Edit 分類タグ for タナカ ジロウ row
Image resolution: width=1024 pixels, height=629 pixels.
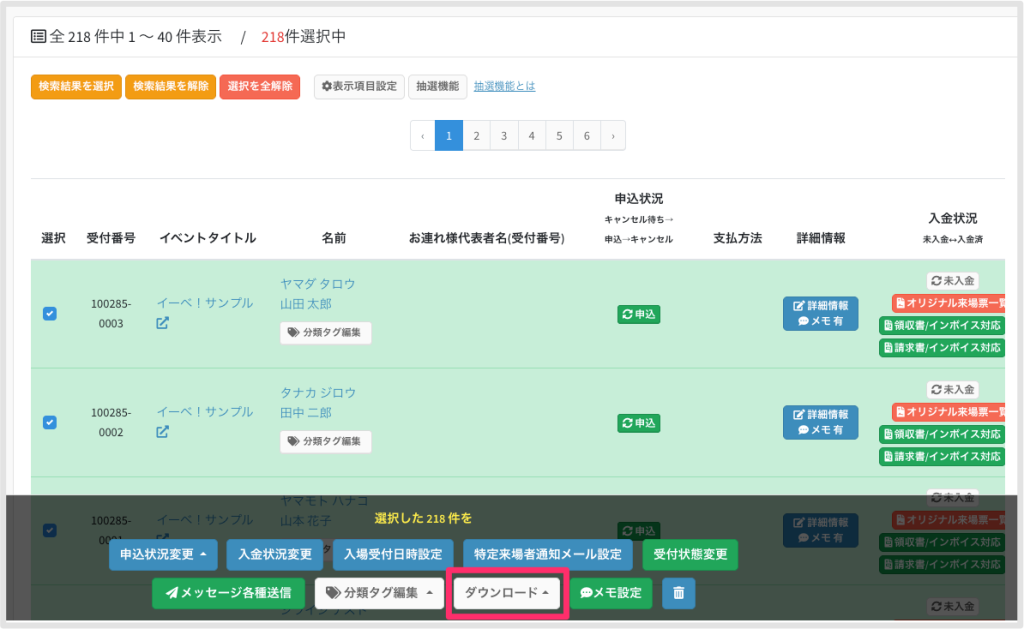[325, 442]
